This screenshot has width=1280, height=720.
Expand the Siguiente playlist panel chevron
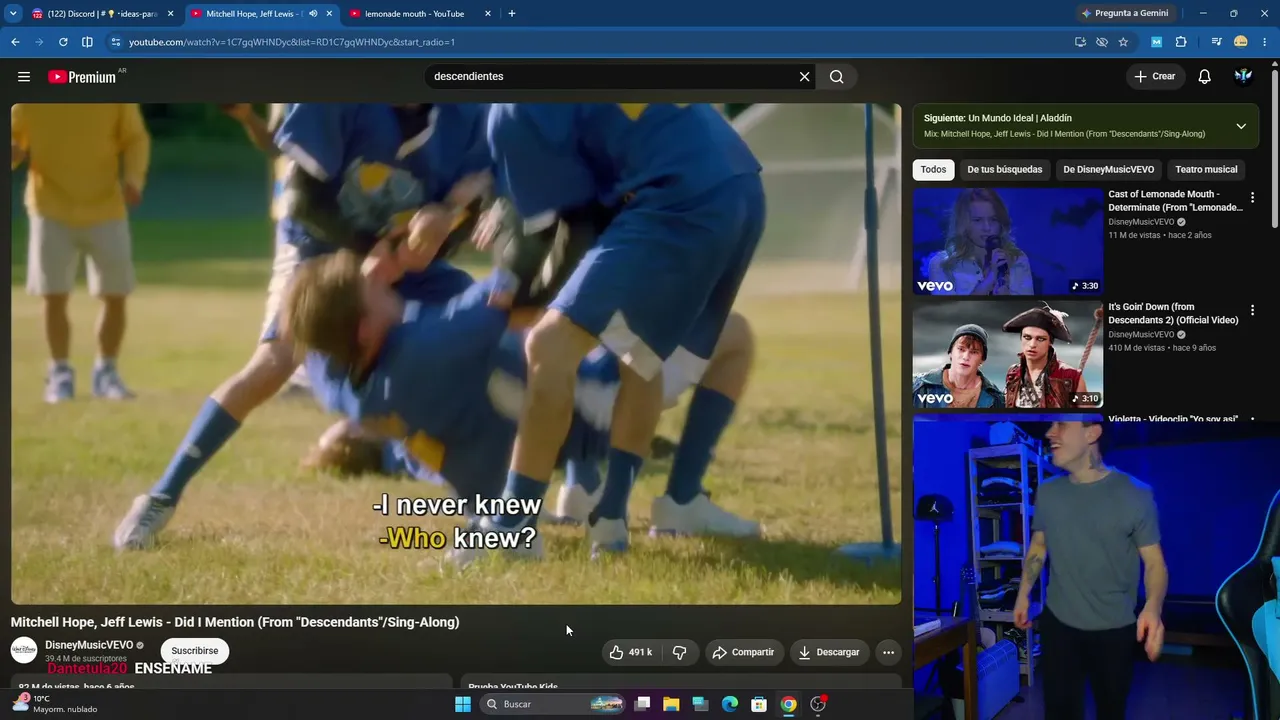[x=1241, y=126]
